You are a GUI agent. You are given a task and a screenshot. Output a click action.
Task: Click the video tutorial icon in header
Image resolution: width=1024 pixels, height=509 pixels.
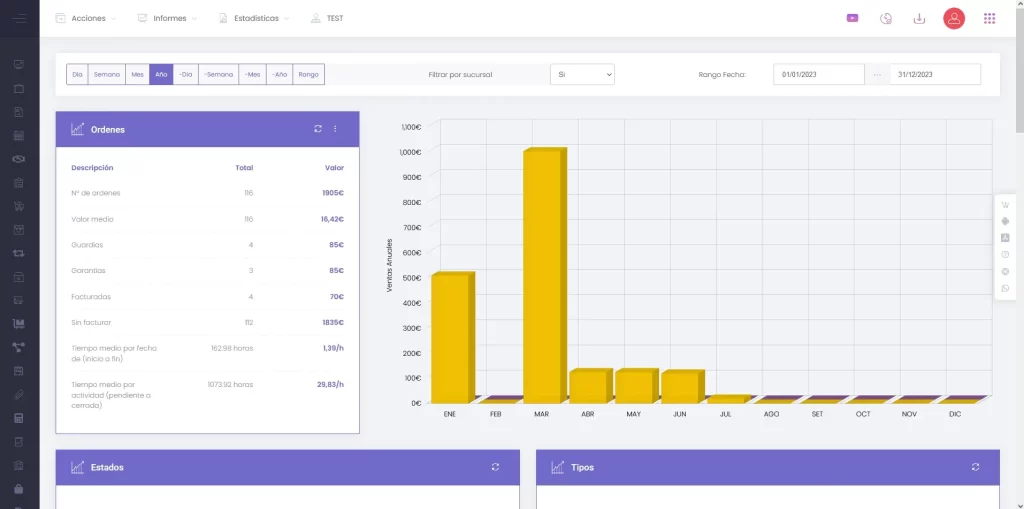(x=852, y=18)
